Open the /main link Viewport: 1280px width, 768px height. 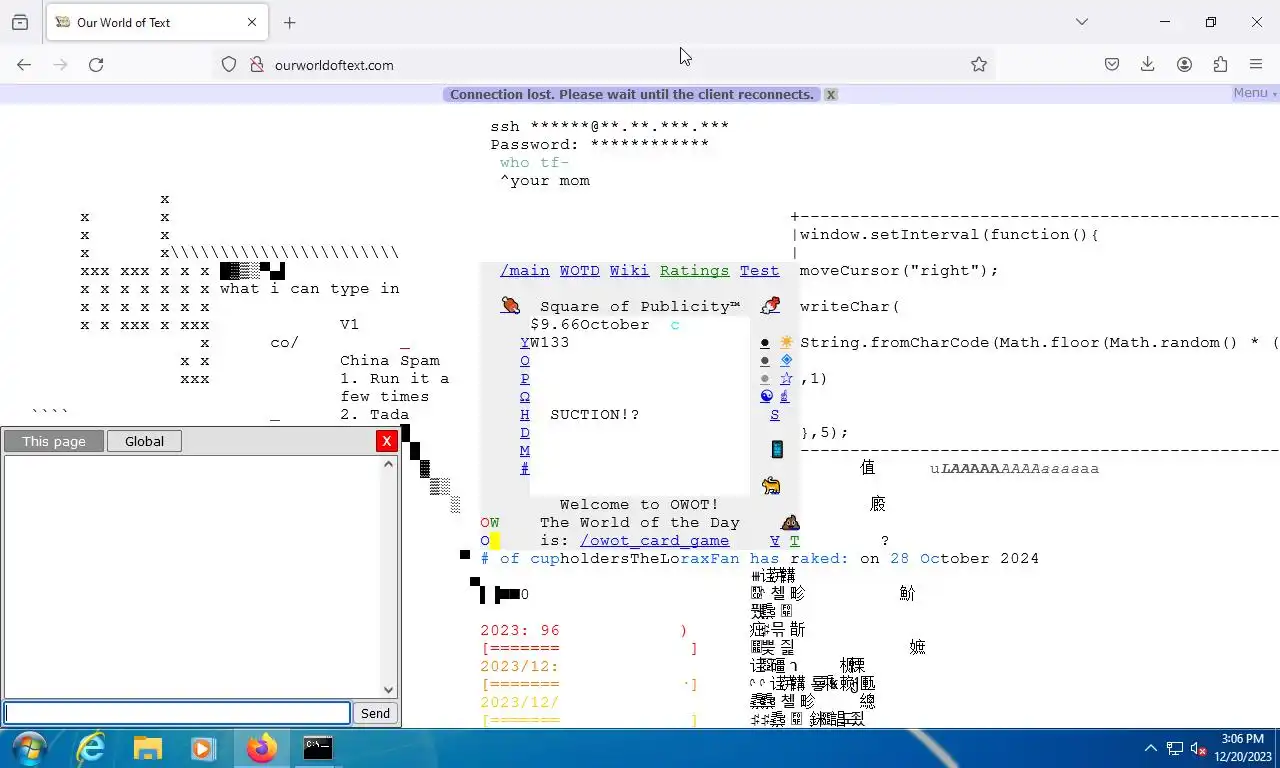(525, 270)
